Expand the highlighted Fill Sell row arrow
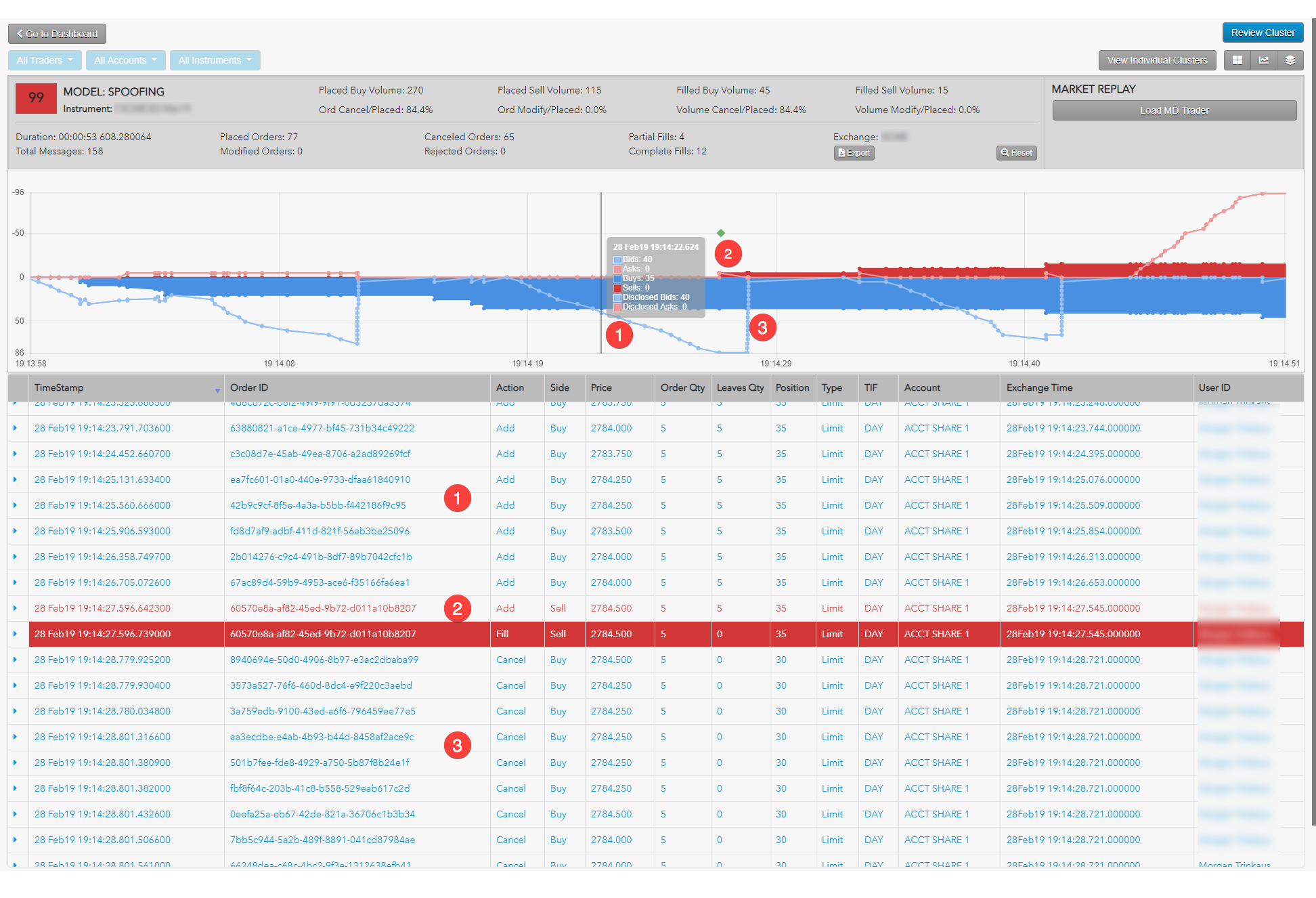This screenshot has width=1316, height=898. point(16,634)
